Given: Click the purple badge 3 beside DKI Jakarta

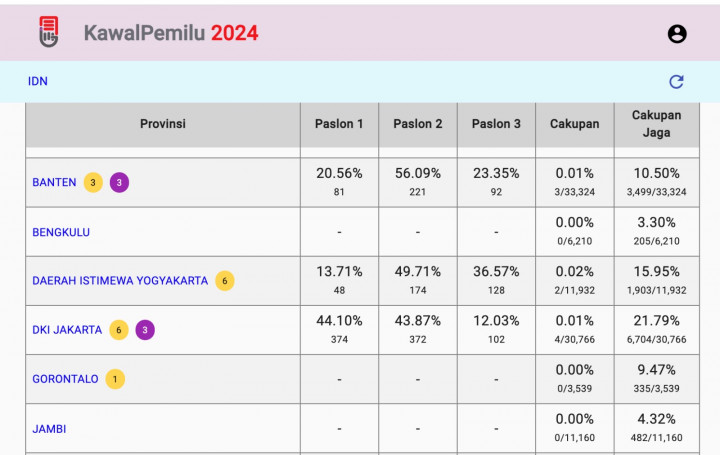Looking at the screenshot, I should (145, 330).
